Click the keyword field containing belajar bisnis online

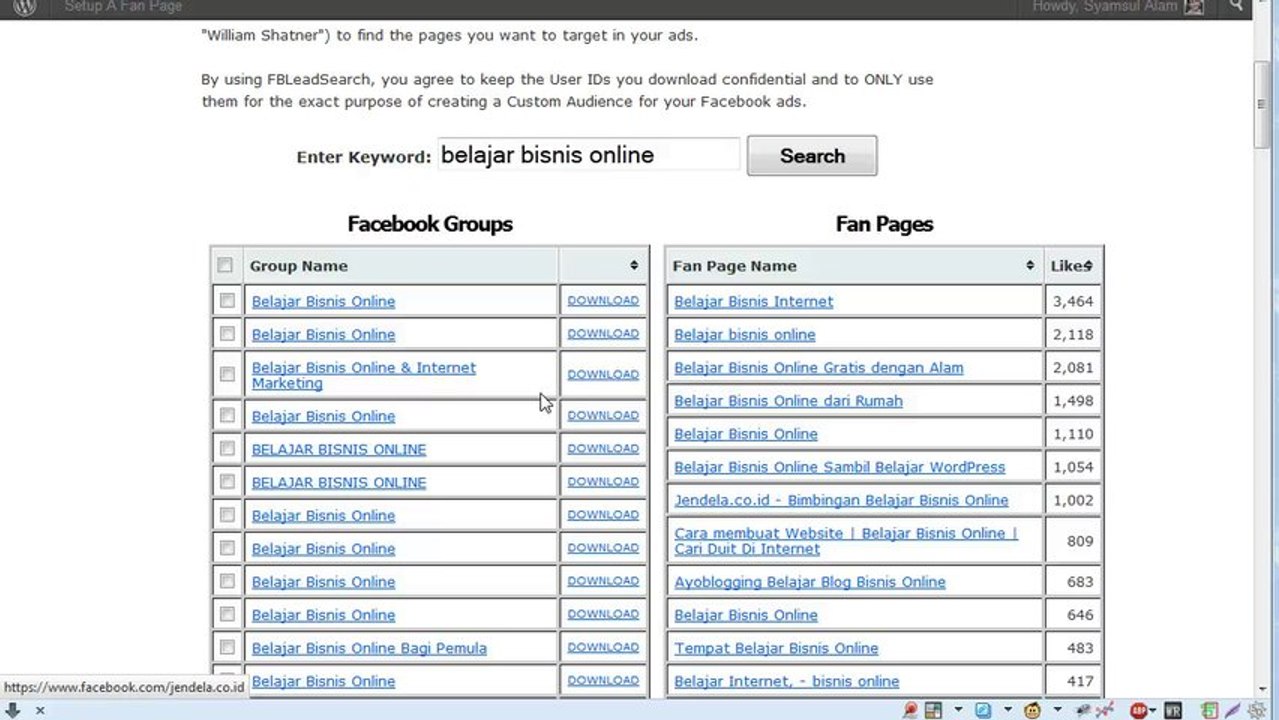pos(589,155)
